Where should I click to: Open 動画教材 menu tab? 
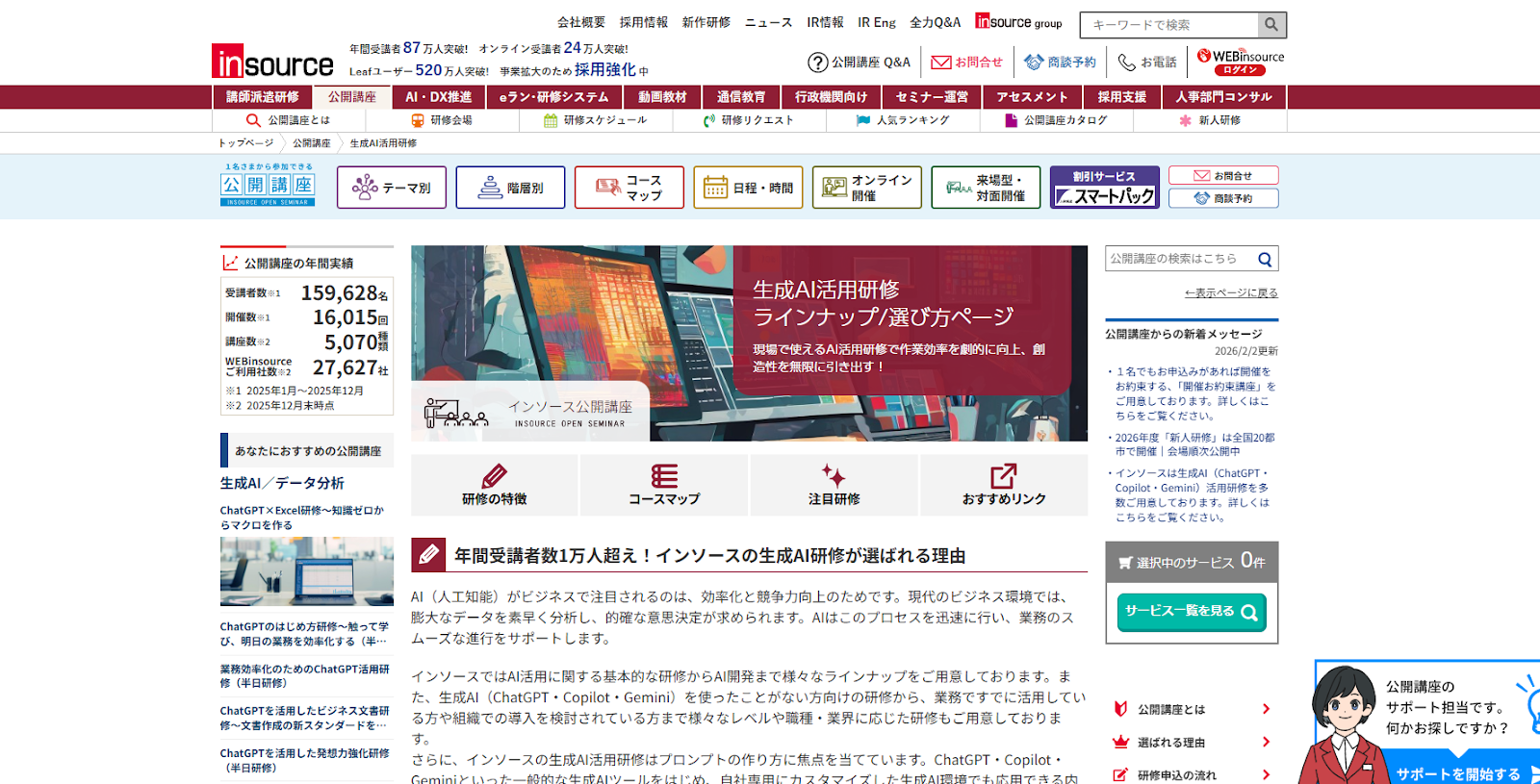(662, 97)
